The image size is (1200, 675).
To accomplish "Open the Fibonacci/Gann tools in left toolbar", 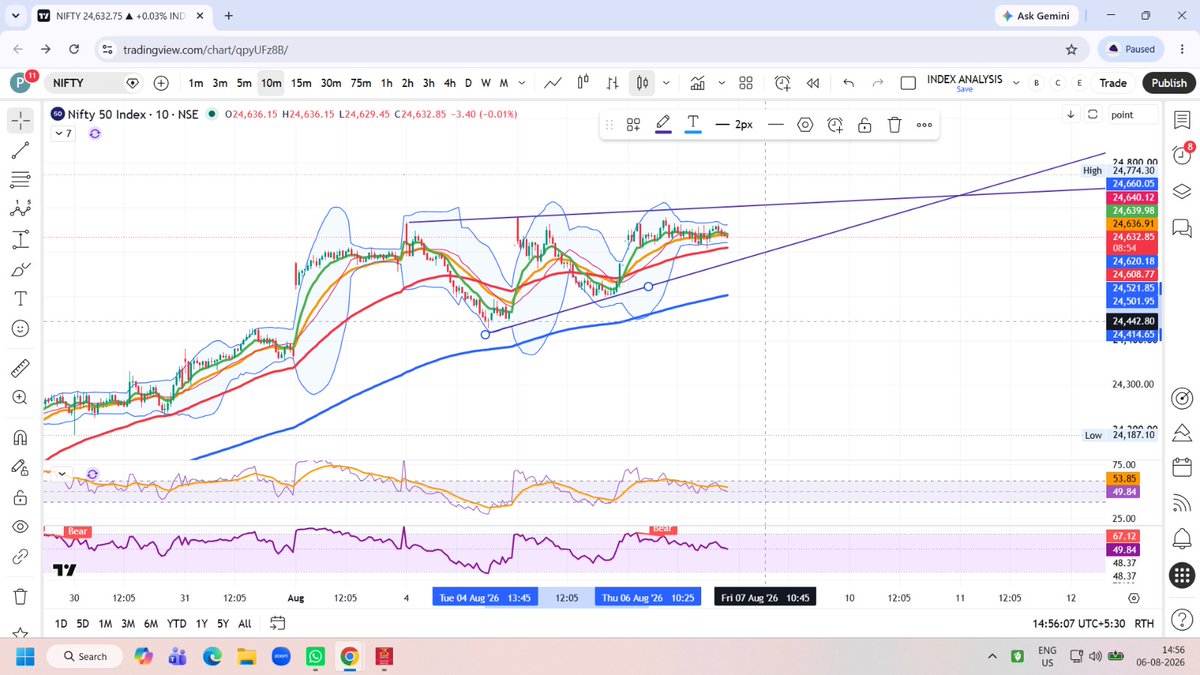I will (21, 180).
